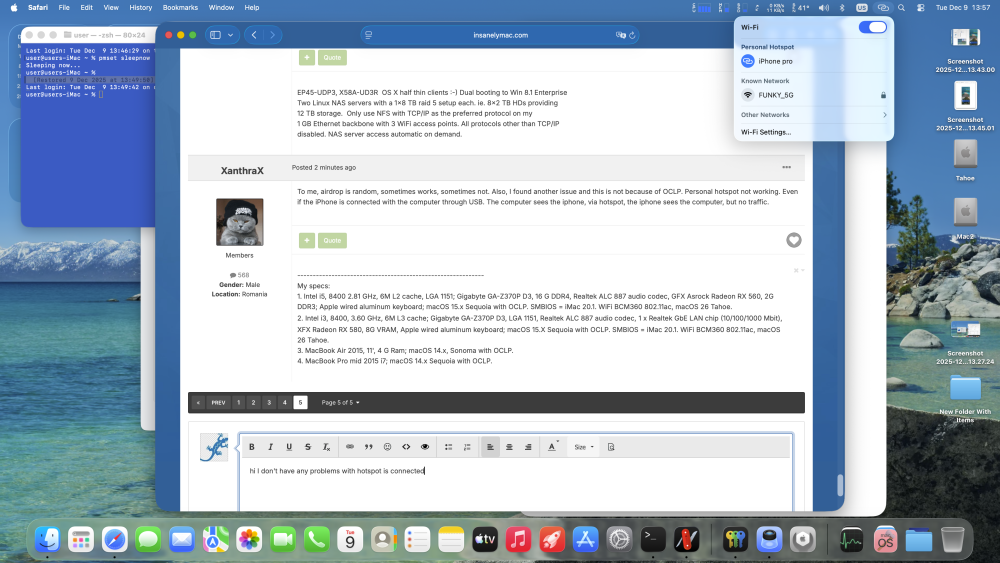Multiquote the top post with the plus button
This screenshot has height=563, width=1000.
[307, 57]
